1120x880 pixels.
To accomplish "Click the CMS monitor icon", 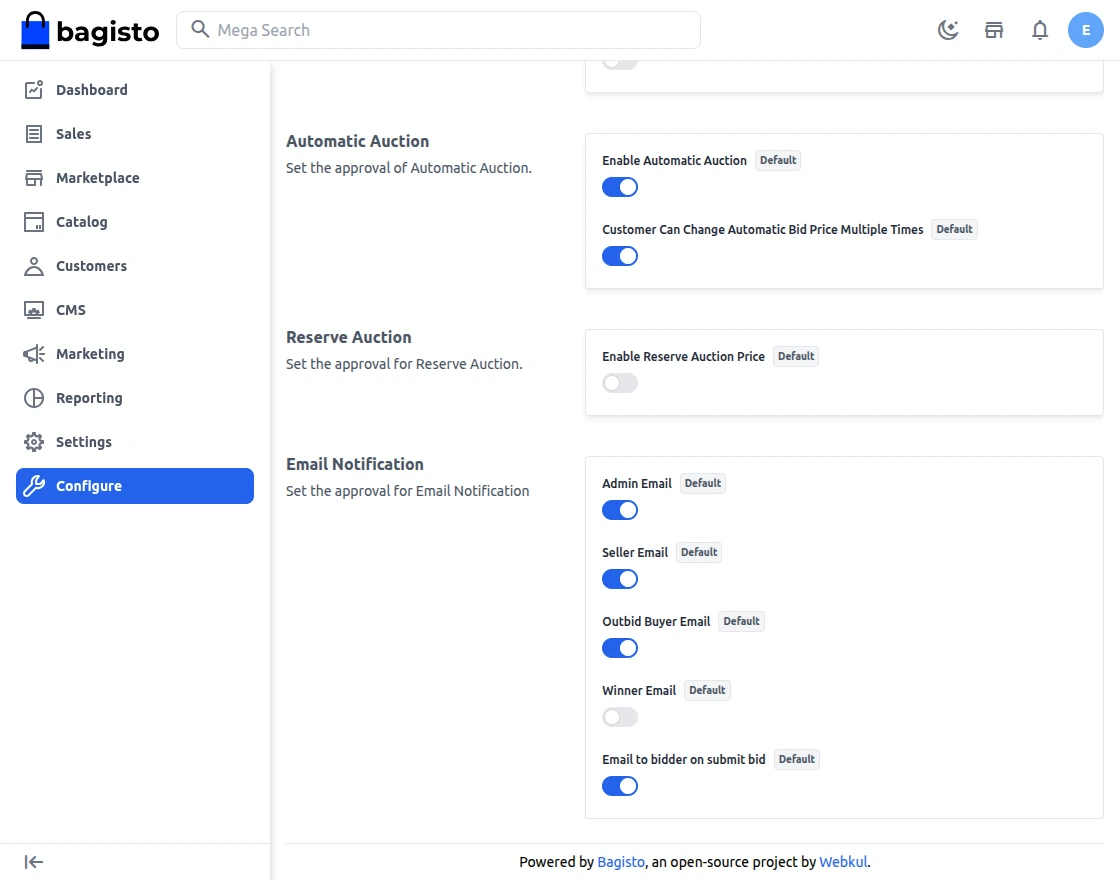I will [34, 310].
